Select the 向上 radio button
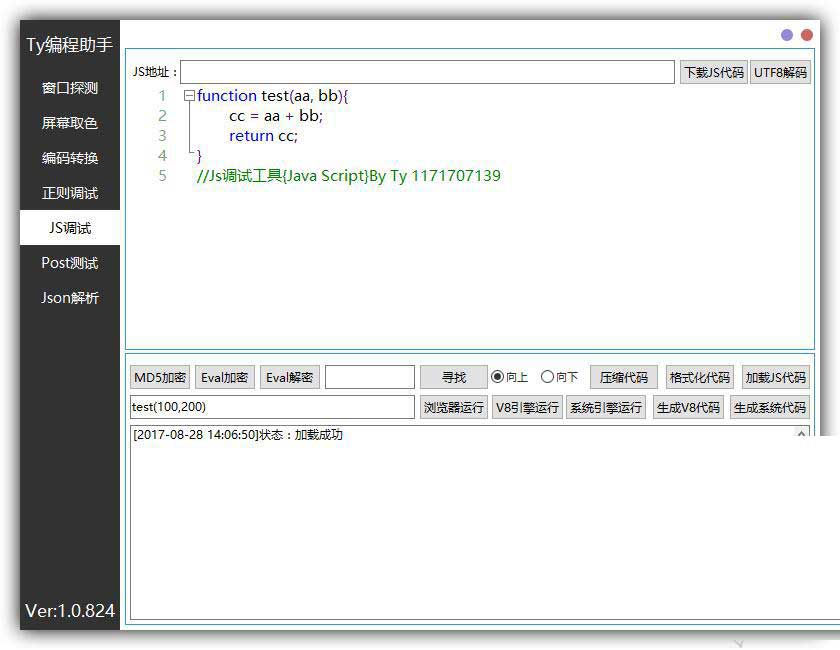This screenshot has height=650, width=840. 509,377
